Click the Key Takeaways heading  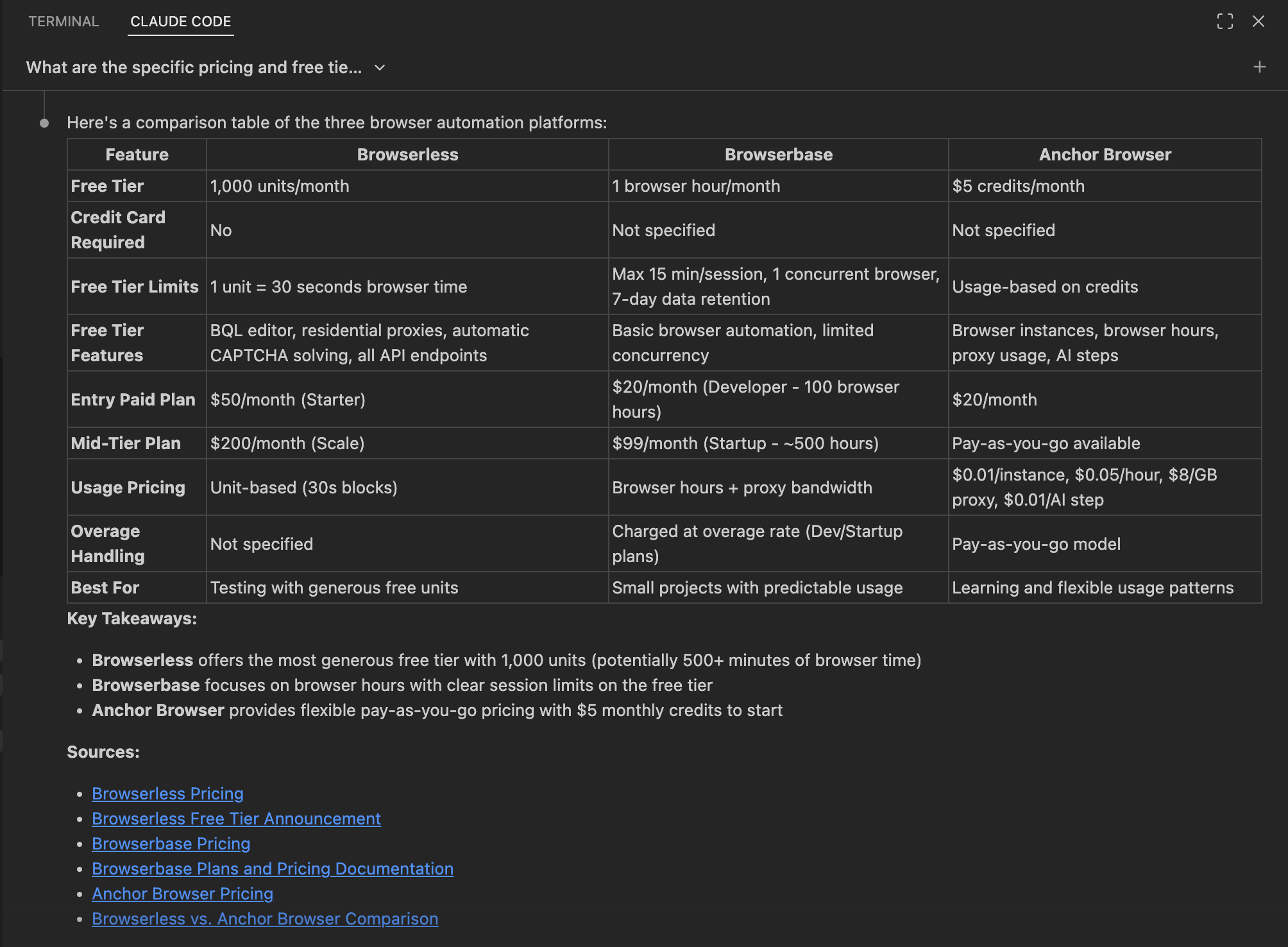131,619
